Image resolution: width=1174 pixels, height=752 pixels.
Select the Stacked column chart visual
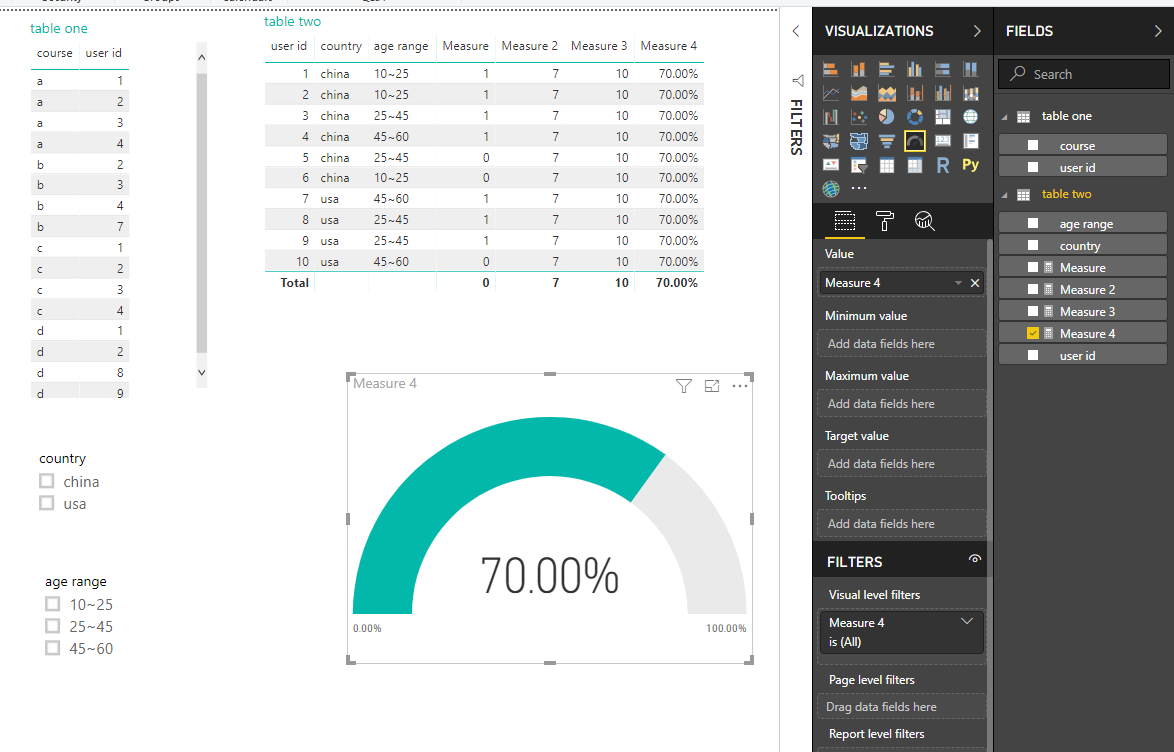tap(859, 70)
